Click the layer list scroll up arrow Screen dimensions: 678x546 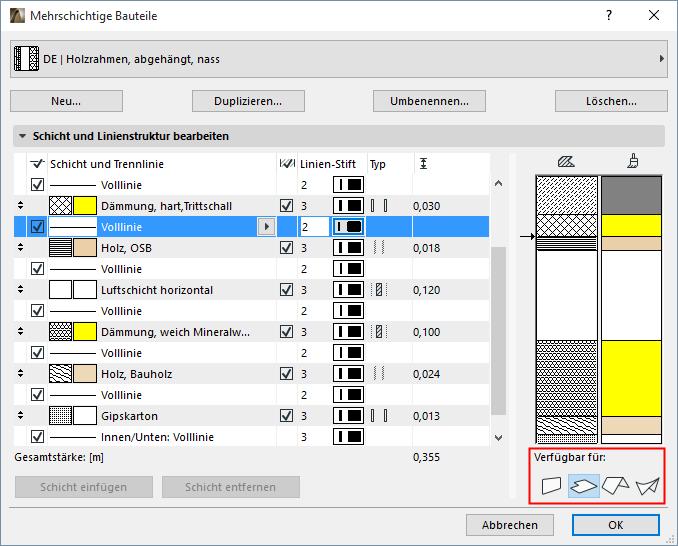pos(499,184)
